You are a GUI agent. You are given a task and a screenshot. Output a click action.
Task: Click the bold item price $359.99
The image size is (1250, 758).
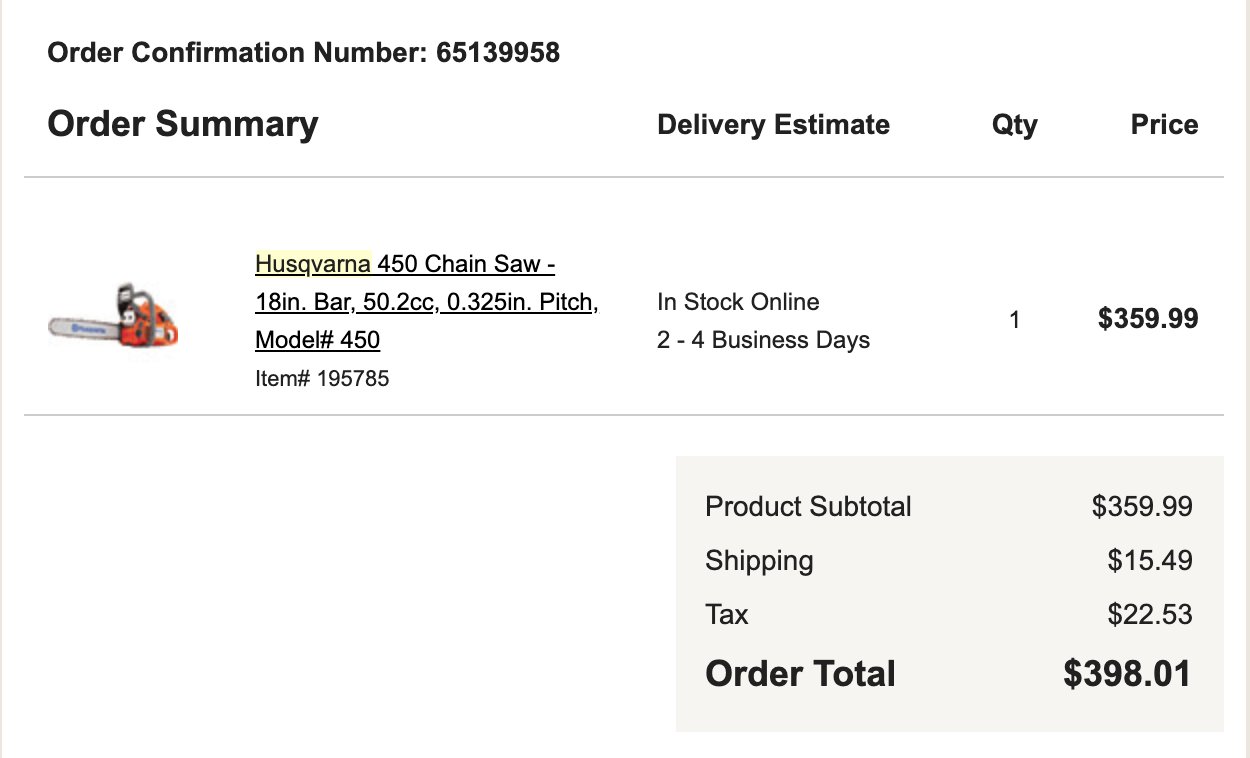[1148, 318]
